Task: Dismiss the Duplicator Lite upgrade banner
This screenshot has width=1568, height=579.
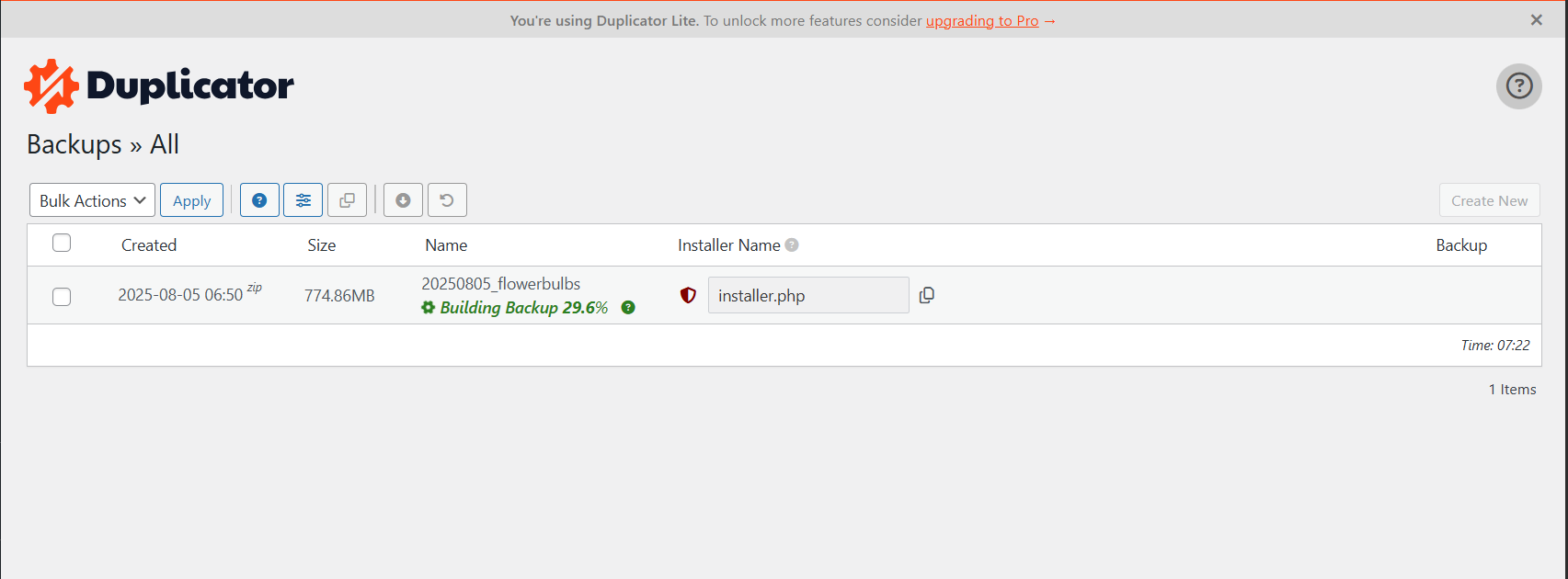Action: 1537,20
